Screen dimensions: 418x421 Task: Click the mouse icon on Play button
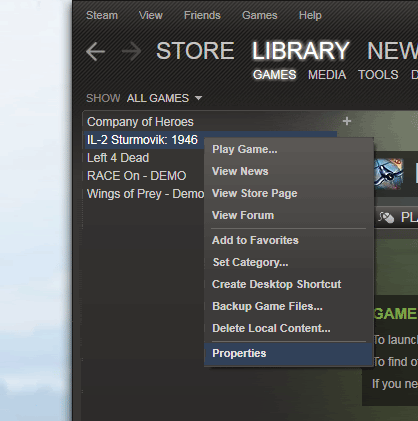tap(386, 218)
